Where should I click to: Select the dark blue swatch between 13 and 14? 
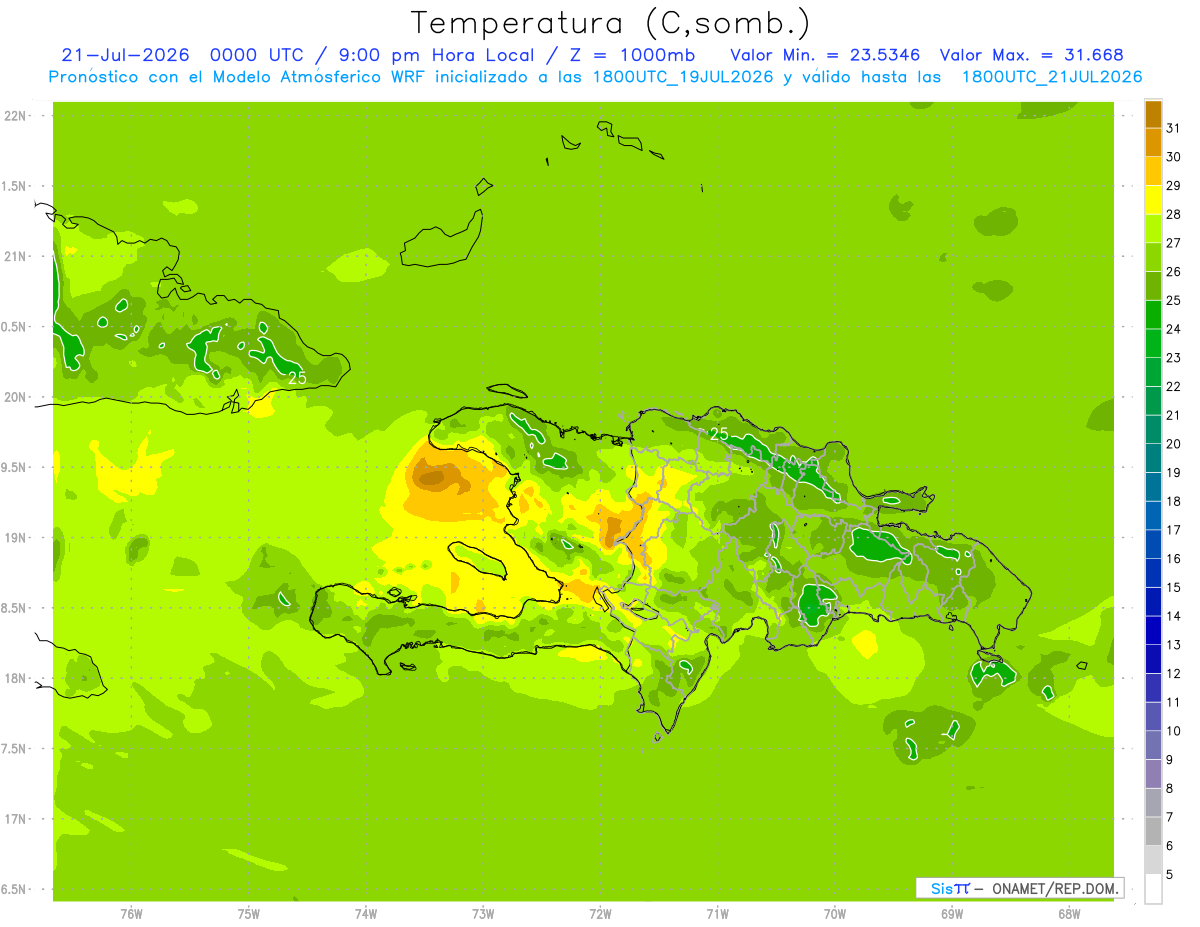click(1153, 630)
